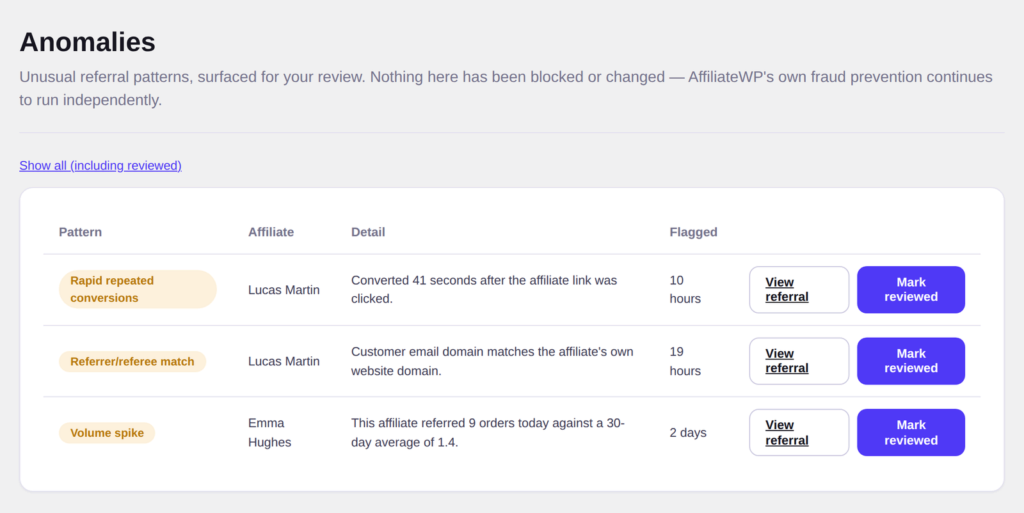Image resolution: width=1024 pixels, height=513 pixels.
Task: Click the Detail column header
Action: (x=368, y=232)
